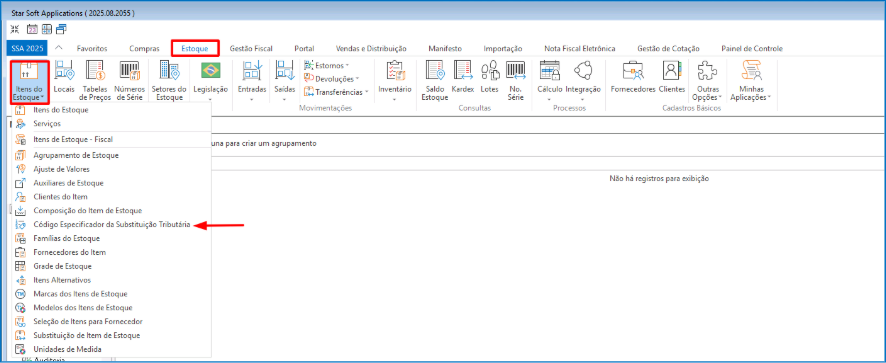This screenshot has width=886, height=363.
Task: Open Saldo Estoque query
Action: tap(435, 81)
